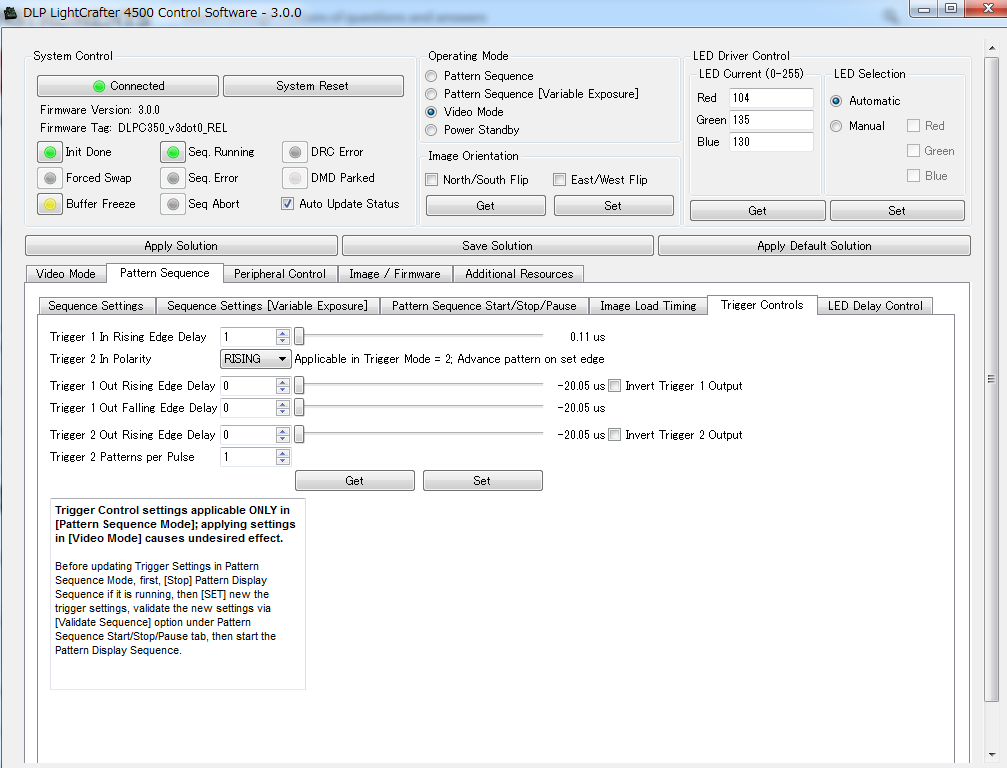Open Sequence Settings [Variable Exposure] subtab
The height and width of the screenshot is (768, 1007).
tap(268, 306)
